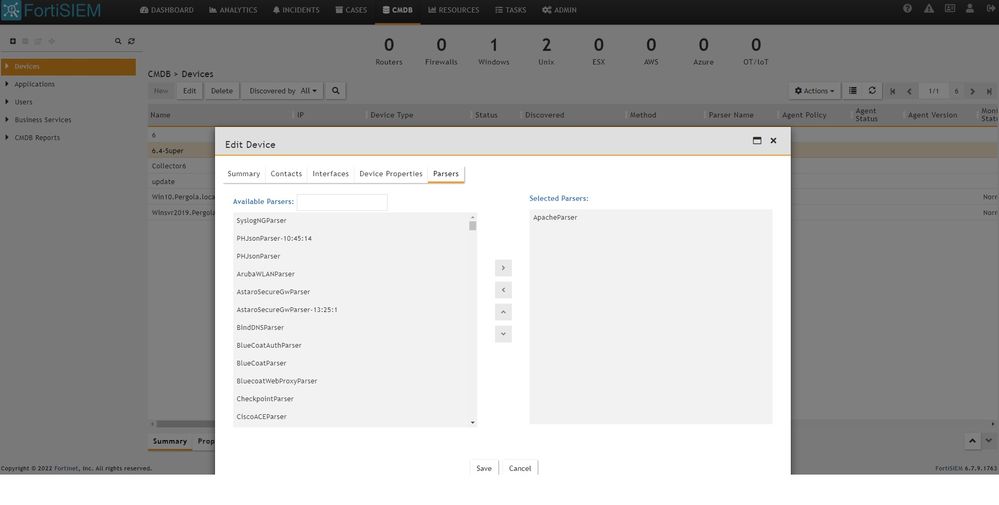Switch to the Interfaces tab

point(330,174)
